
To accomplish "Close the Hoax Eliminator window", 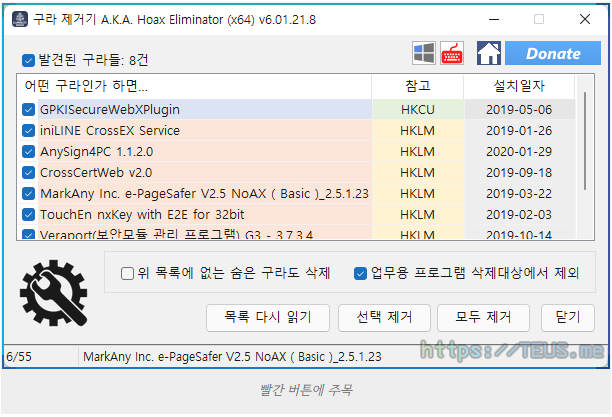I will tap(585, 19).
